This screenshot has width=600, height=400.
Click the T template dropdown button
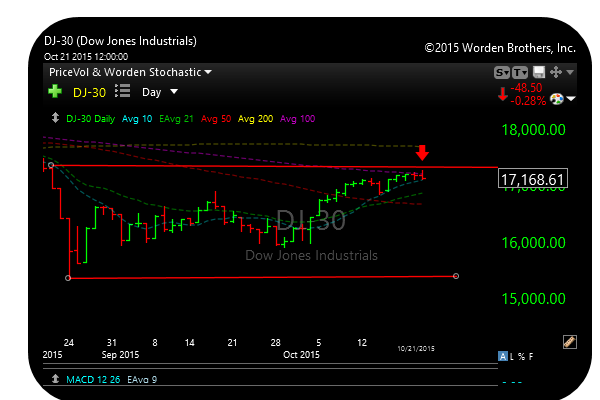[x=520, y=72]
